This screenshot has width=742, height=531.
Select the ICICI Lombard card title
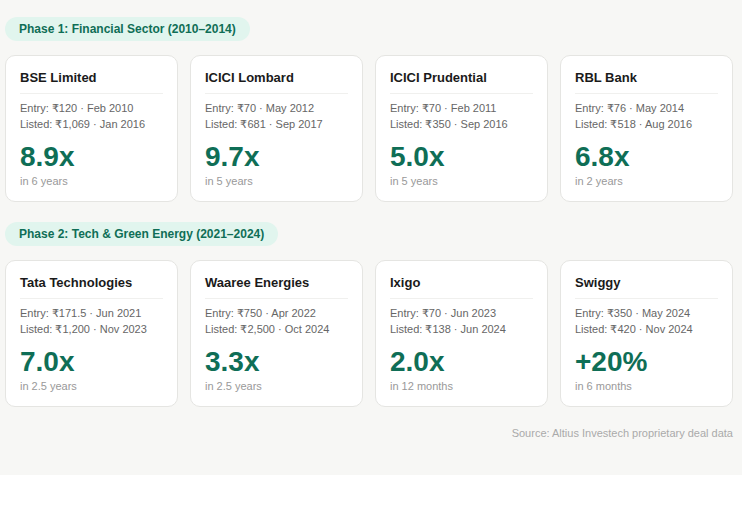(249, 78)
